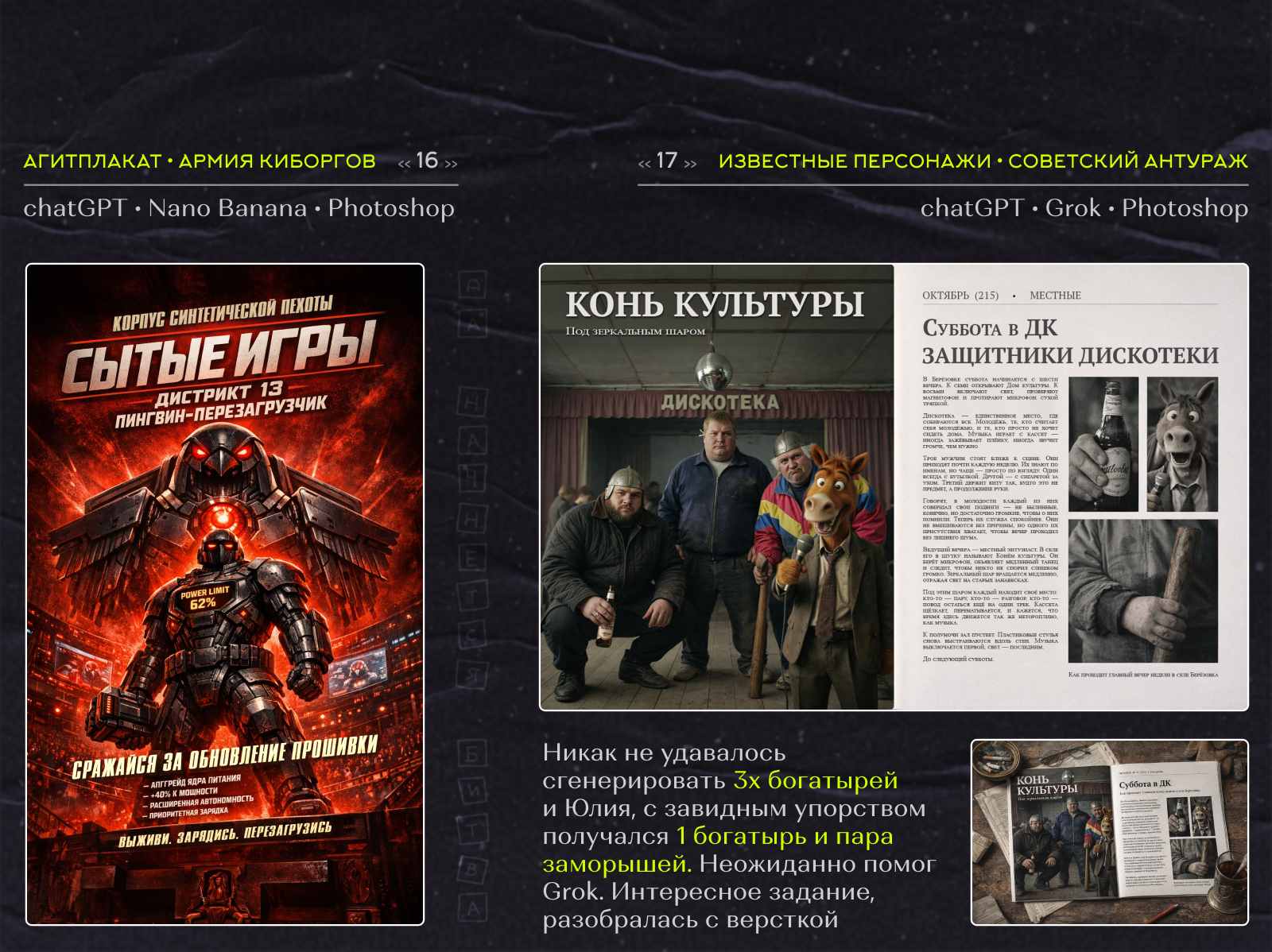The image size is (1272, 952).
Task: Click the right chevron after number 17
Action: tap(690, 164)
